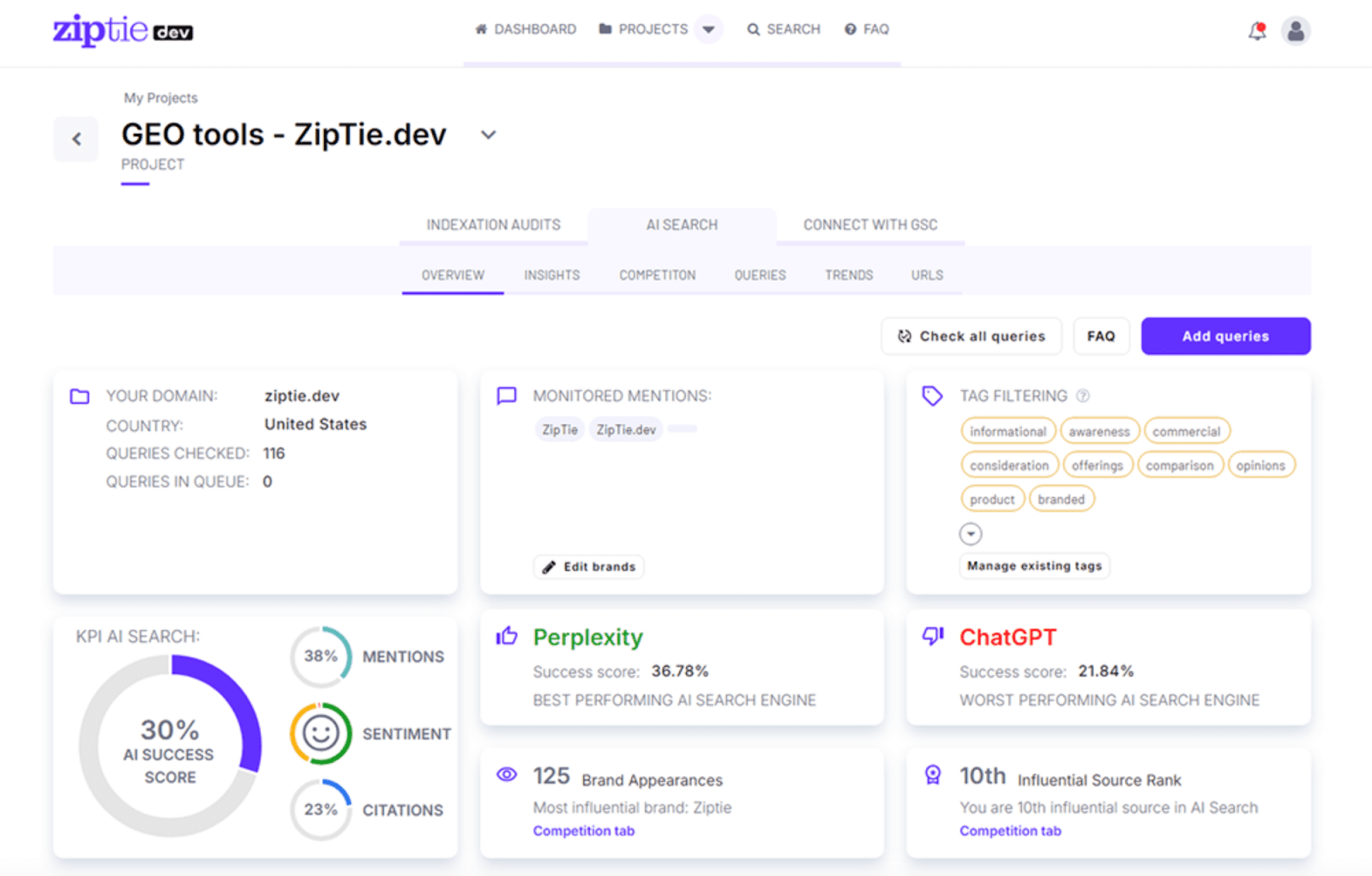Click the thumbs-up icon beside Perplexity
This screenshot has height=876, width=1372.
pos(507,636)
